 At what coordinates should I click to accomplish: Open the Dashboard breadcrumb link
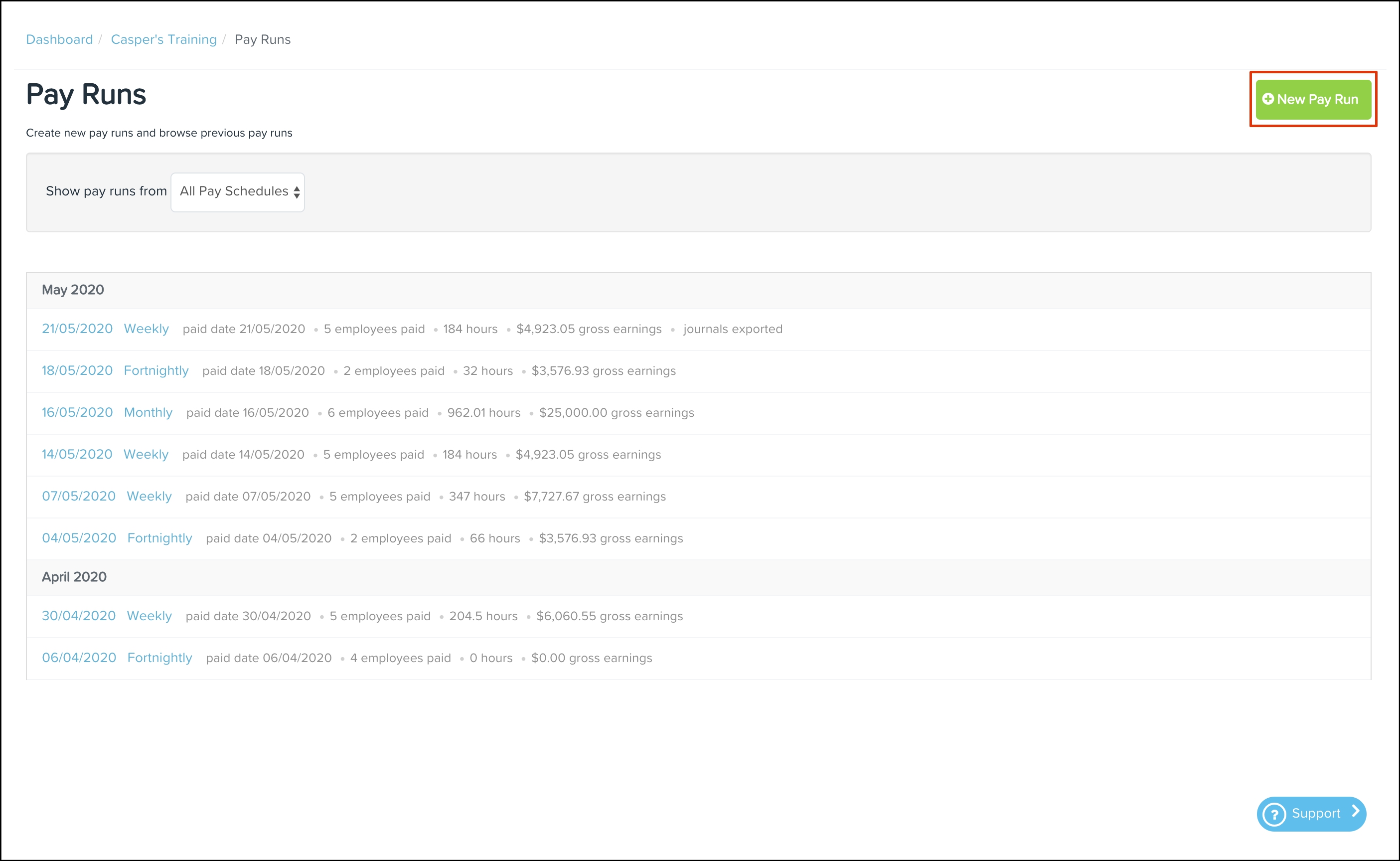point(59,39)
